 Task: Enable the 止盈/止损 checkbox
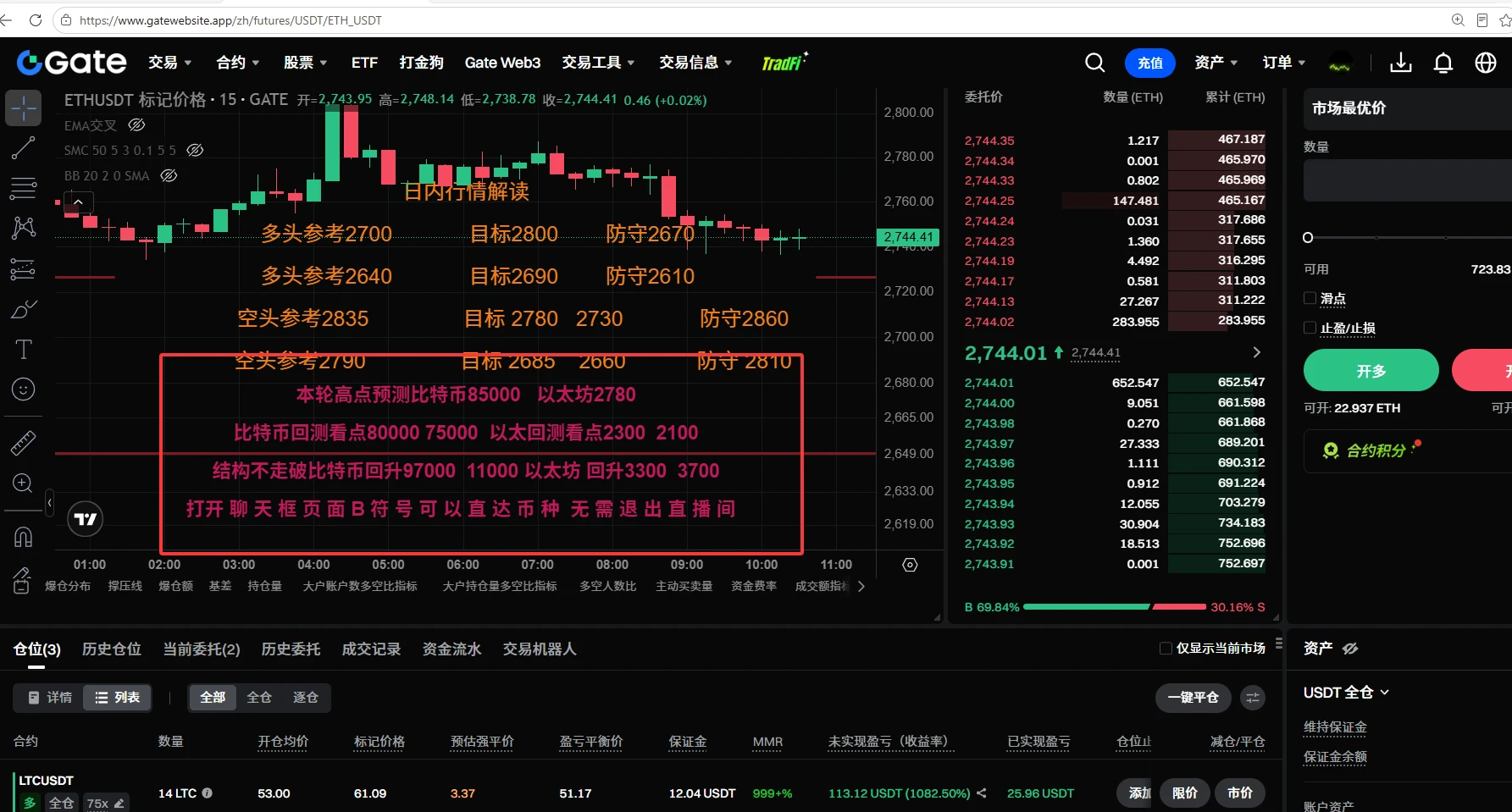pos(1310,328)
